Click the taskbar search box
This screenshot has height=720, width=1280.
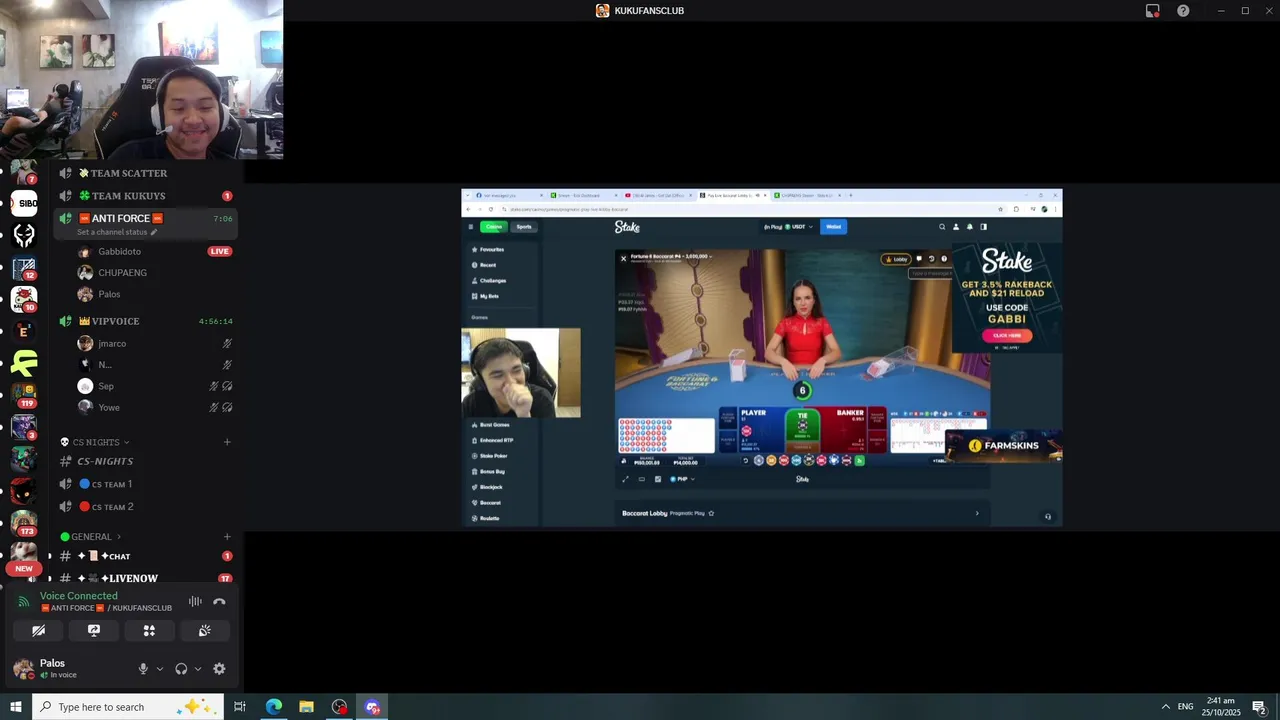pyautogui.click(x=130, y=707)
